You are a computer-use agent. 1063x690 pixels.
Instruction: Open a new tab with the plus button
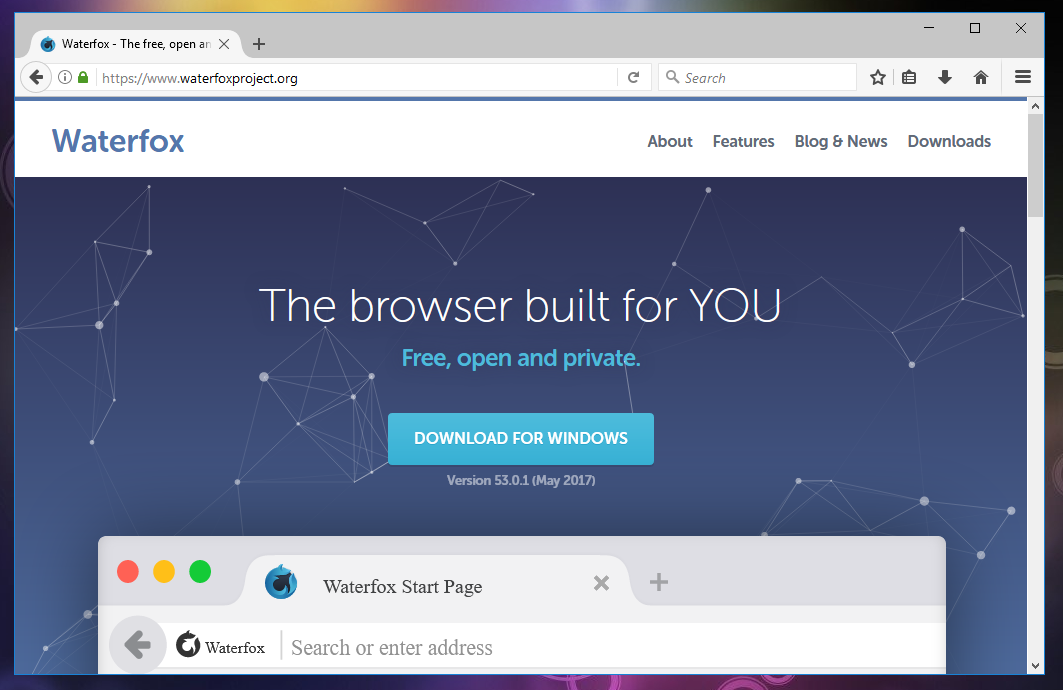tap(258, 44)
